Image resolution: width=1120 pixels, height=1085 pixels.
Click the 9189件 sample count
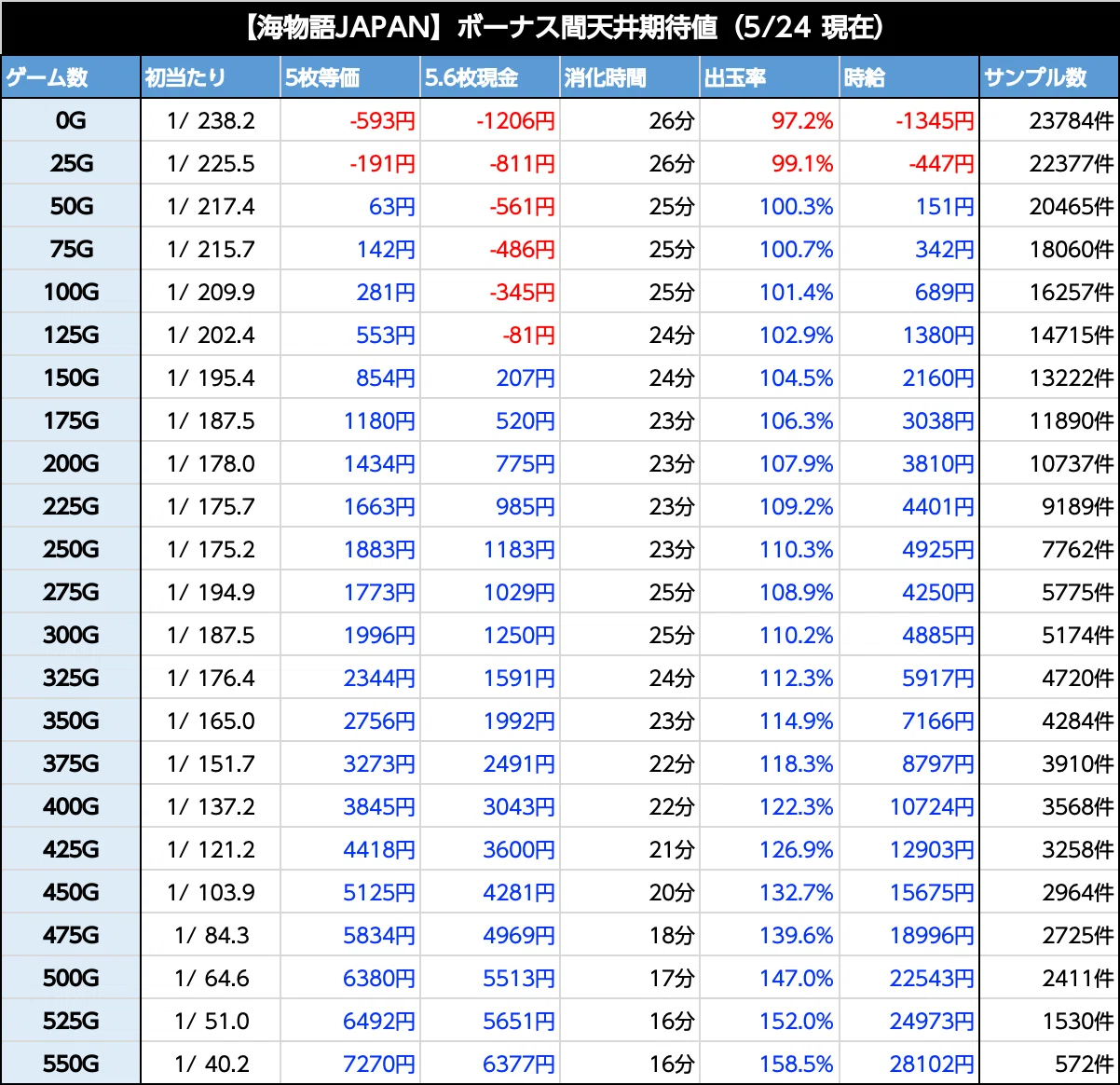pos(1078,506)
